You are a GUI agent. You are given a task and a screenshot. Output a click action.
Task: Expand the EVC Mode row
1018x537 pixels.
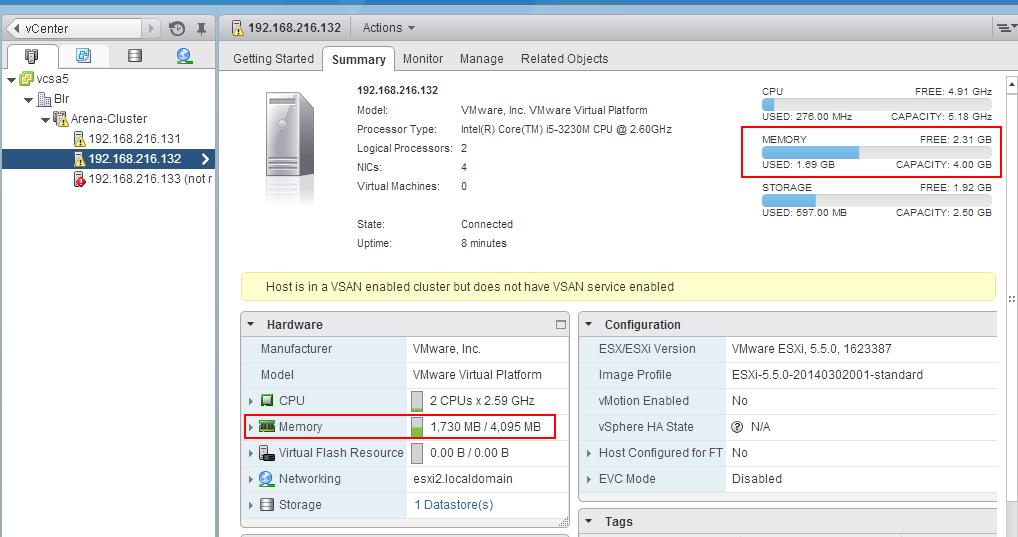pos(589,479)
